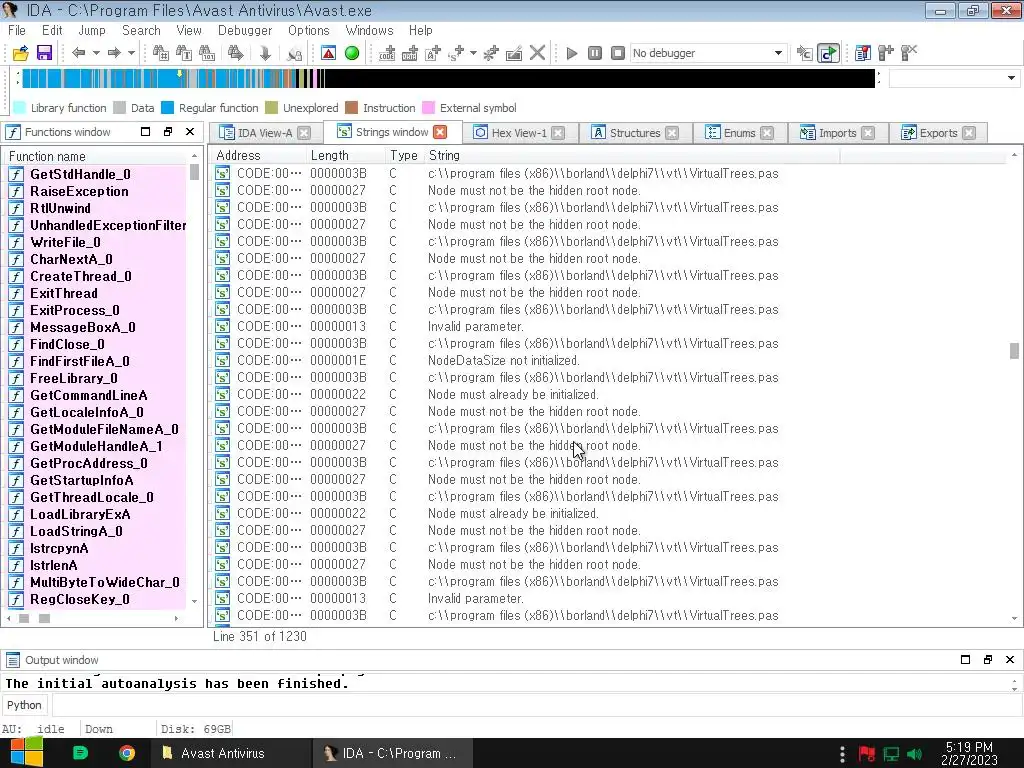This screenshot has width=1024, height=768.
Task: Open the Windows menu
Action: 369,30
